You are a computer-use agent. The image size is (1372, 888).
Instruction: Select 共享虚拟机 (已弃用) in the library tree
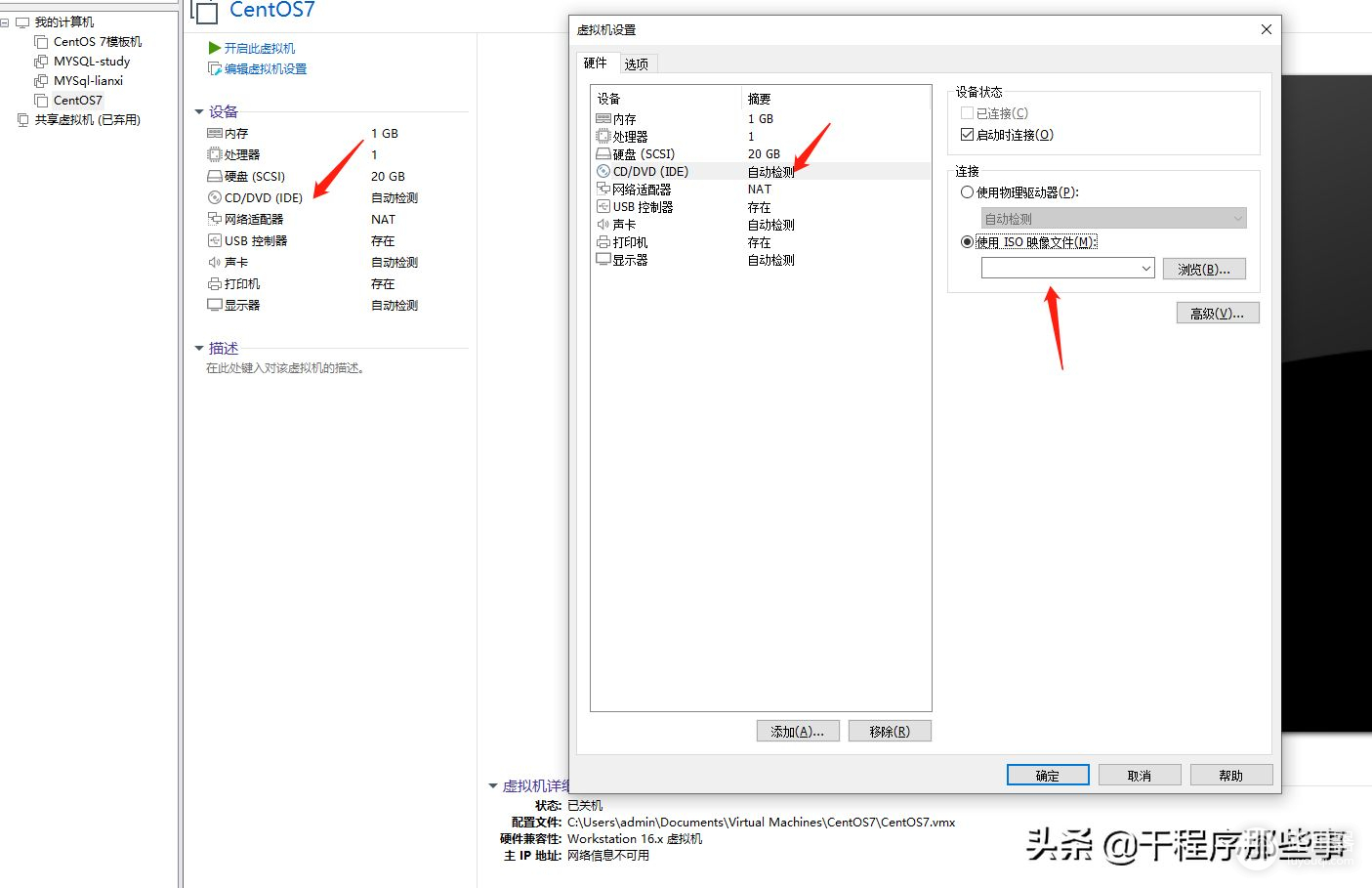tap(88, 119)
